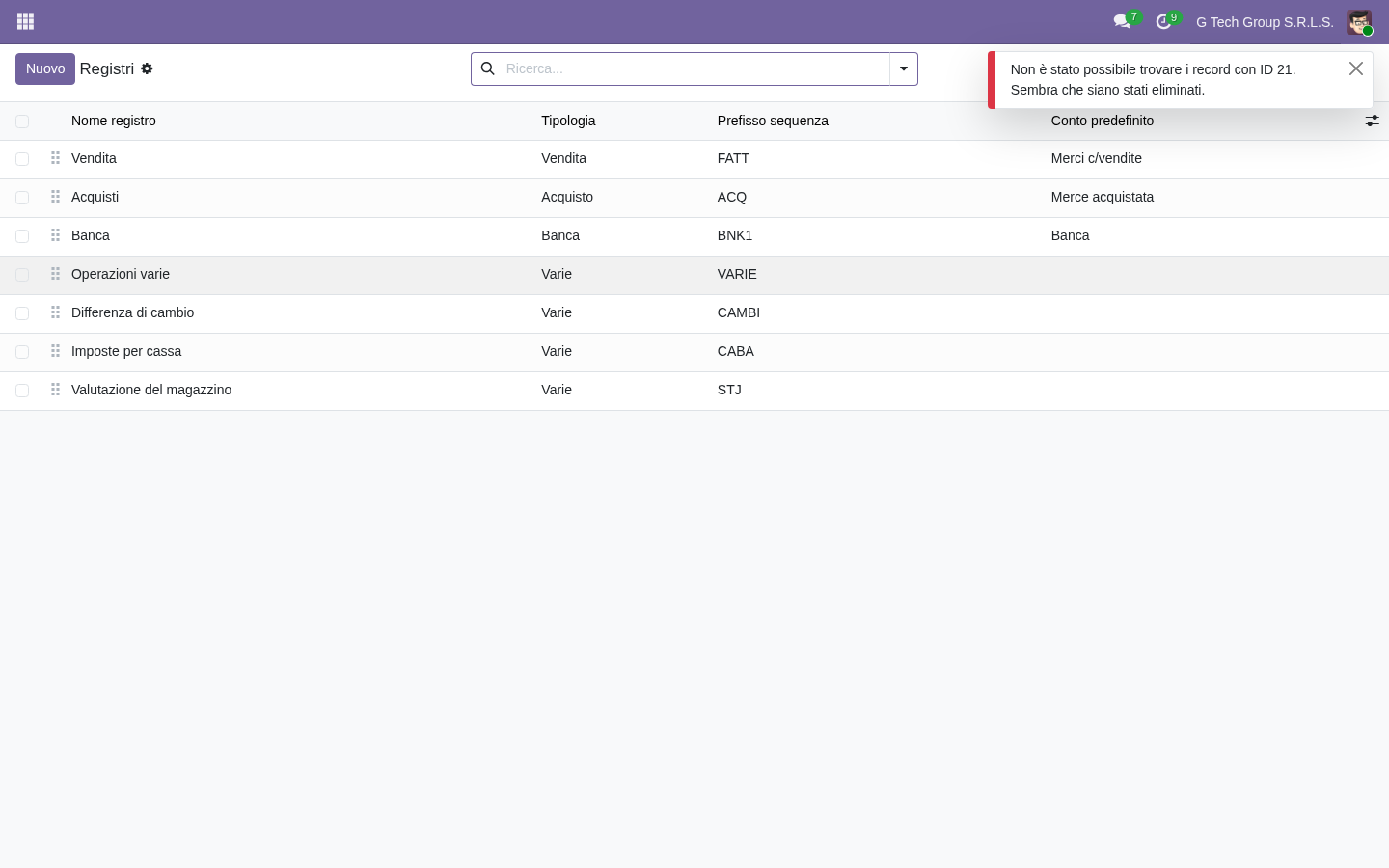Viewport: 1389px width, 868px height.
Task: Click the BNK1 sequence prefix cell
Action: coord(735,235)
